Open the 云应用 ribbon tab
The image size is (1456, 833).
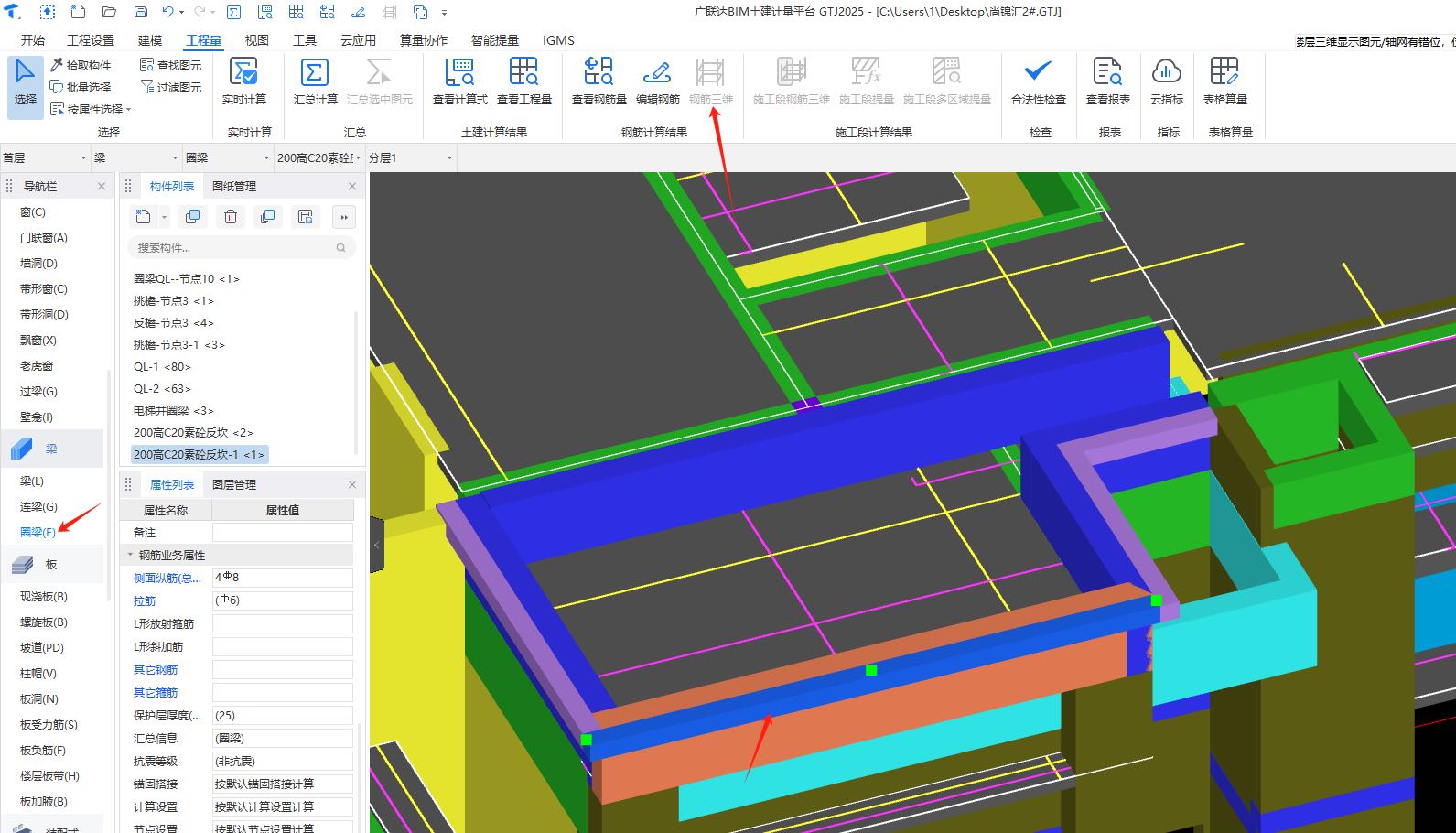[x=358, y=40]
